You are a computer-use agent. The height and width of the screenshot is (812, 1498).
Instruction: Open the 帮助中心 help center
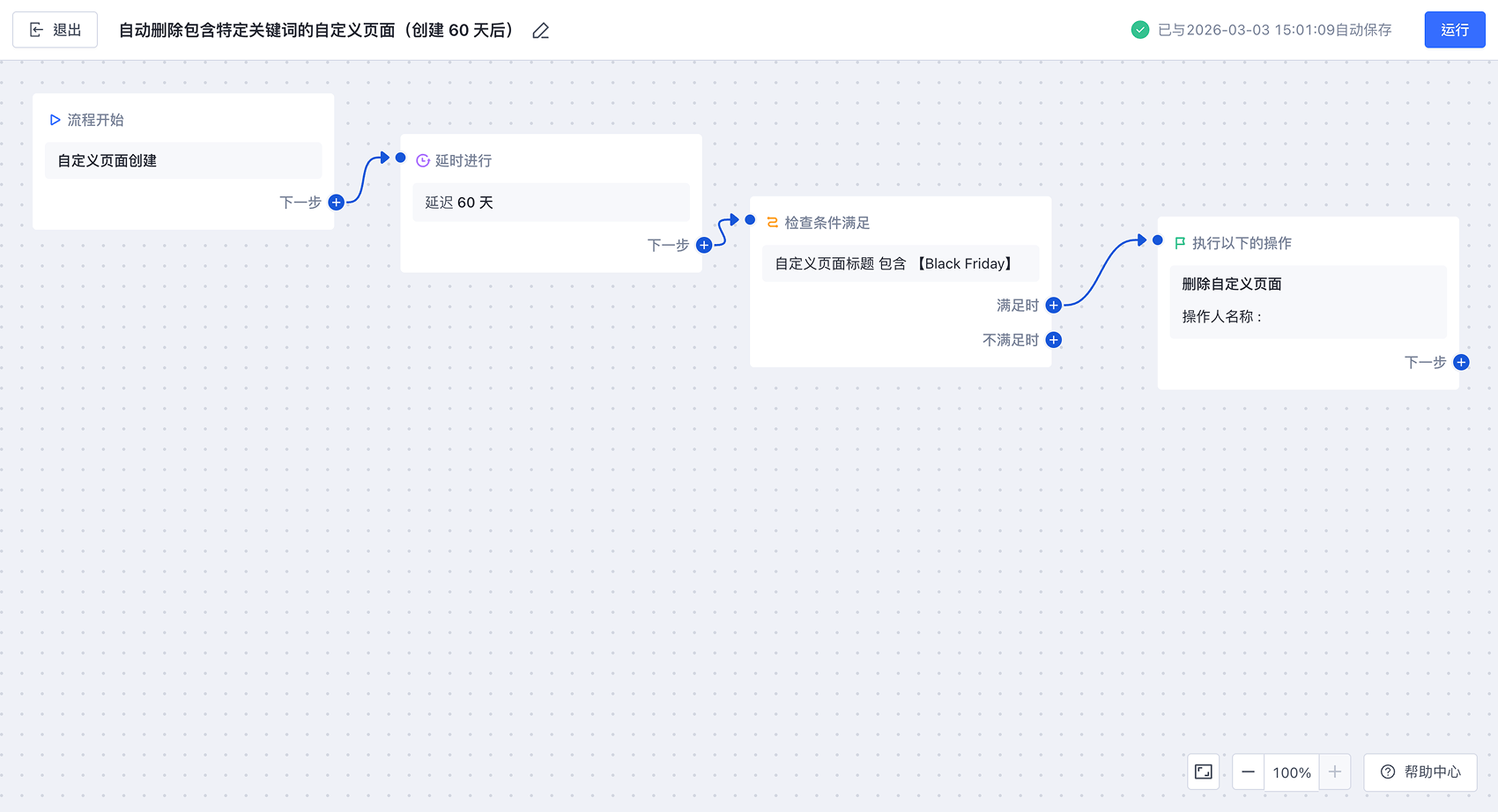pyautogui.click(x=1420, y=772)
